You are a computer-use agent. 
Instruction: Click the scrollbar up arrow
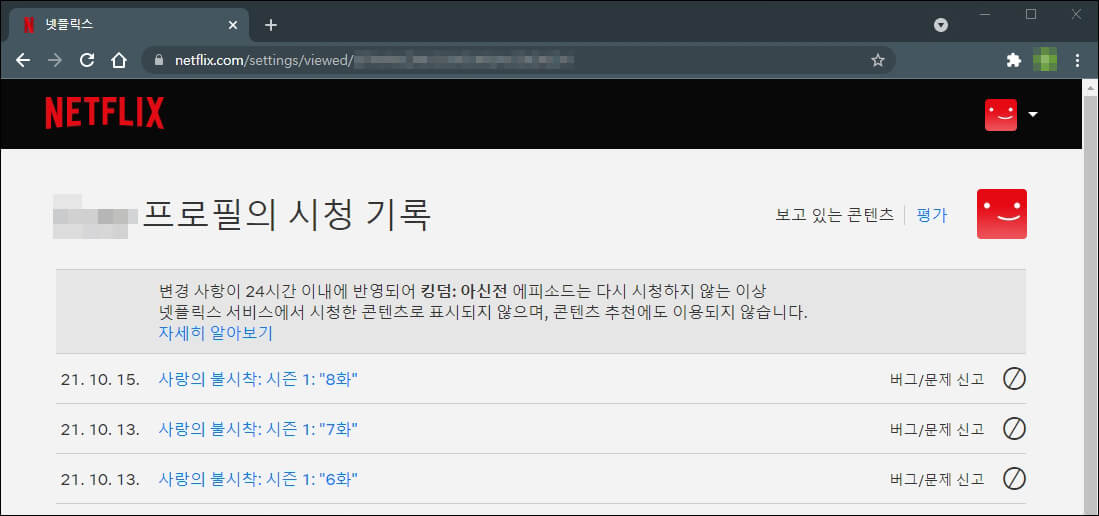pos(1091,88)
